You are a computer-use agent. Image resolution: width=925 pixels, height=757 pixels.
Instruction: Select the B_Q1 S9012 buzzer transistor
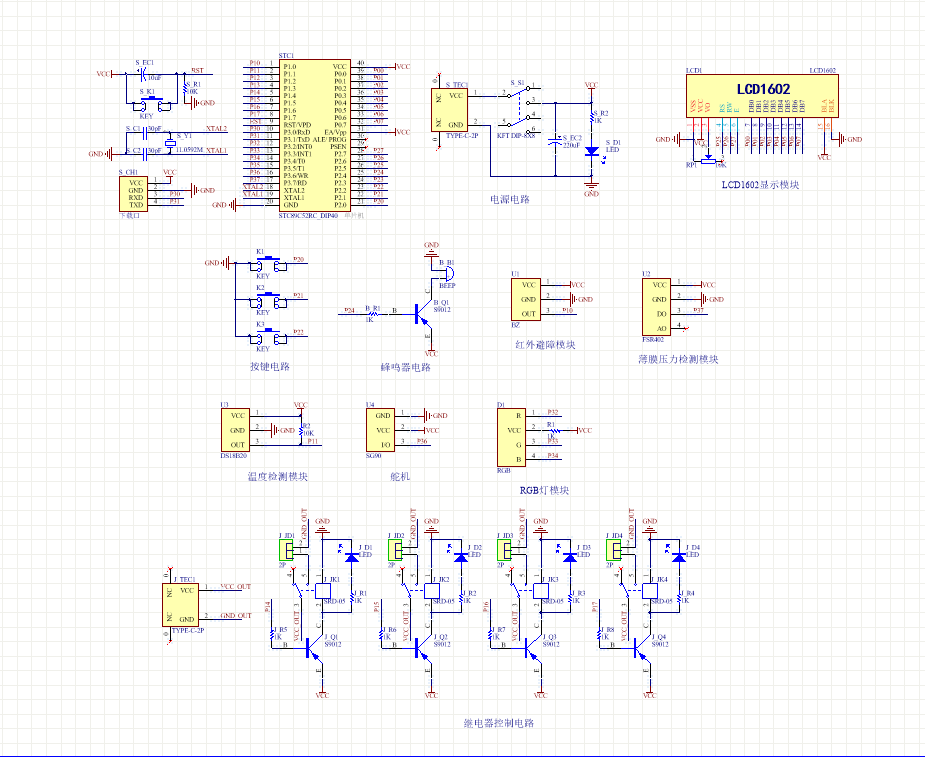pos(428,312)
